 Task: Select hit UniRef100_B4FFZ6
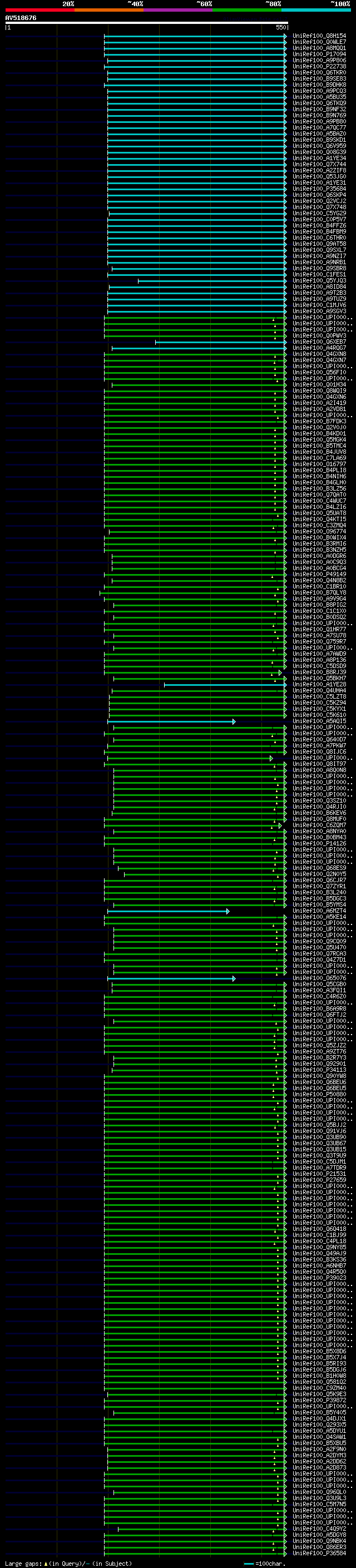pos(319,226)
